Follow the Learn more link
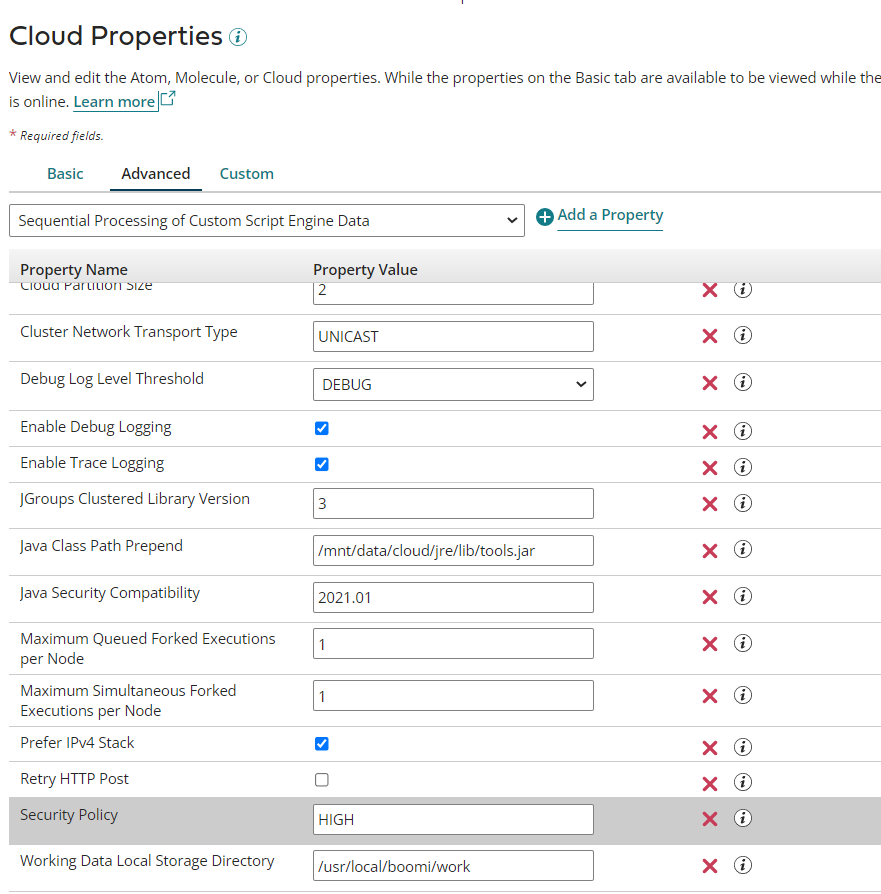The image size is (881, 894). click(x=114, y=102)
